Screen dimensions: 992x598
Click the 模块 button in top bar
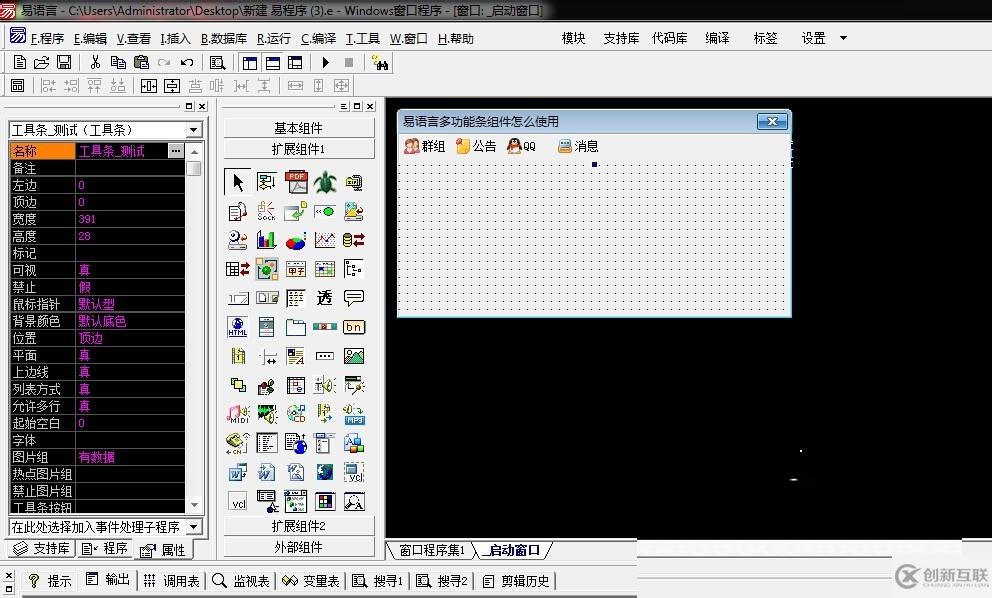(x=573, y=38)
